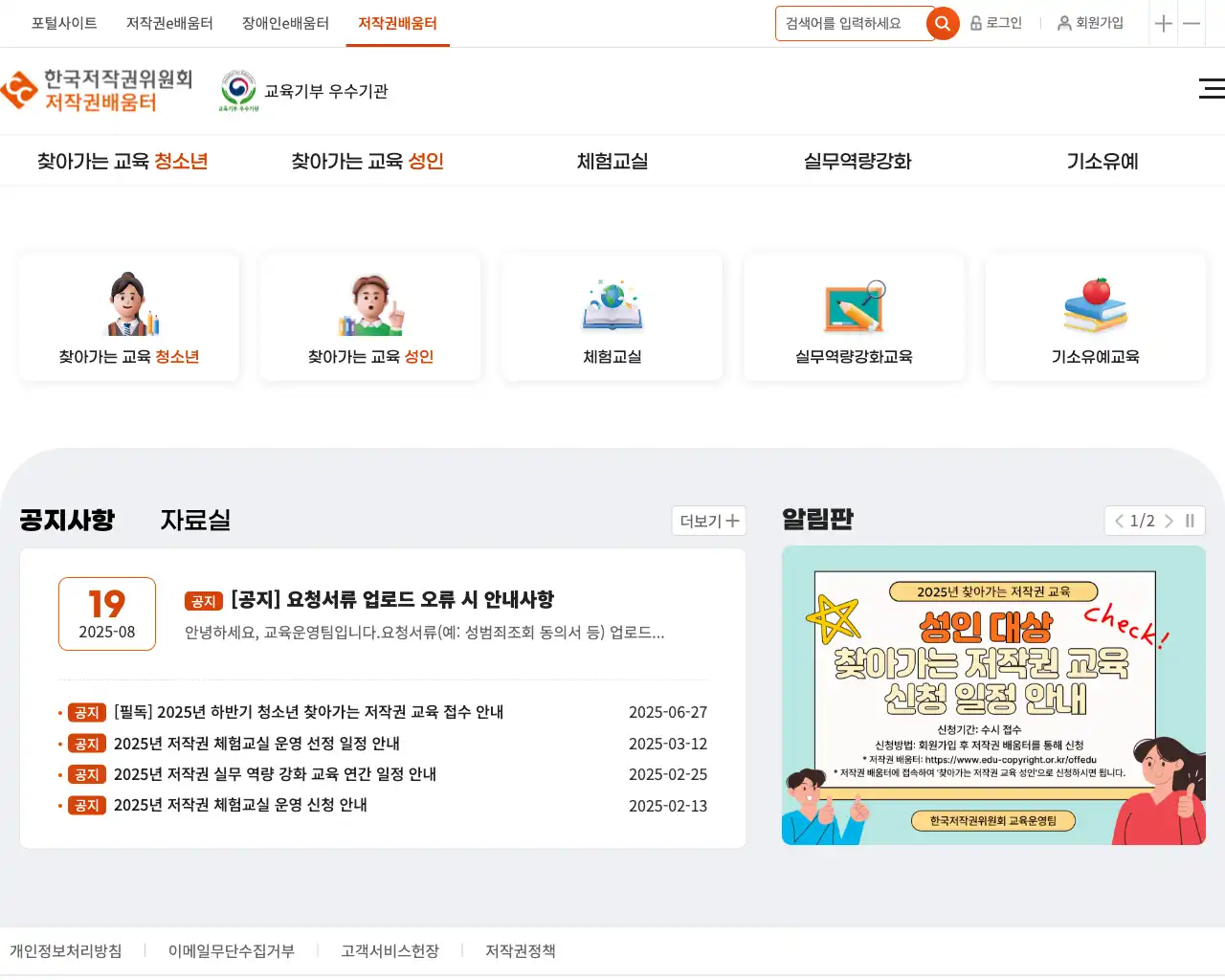Image resolution: width=1225 pixels, height=980 pixels.
Task: Open the youth education card icon
Action: 129,304
